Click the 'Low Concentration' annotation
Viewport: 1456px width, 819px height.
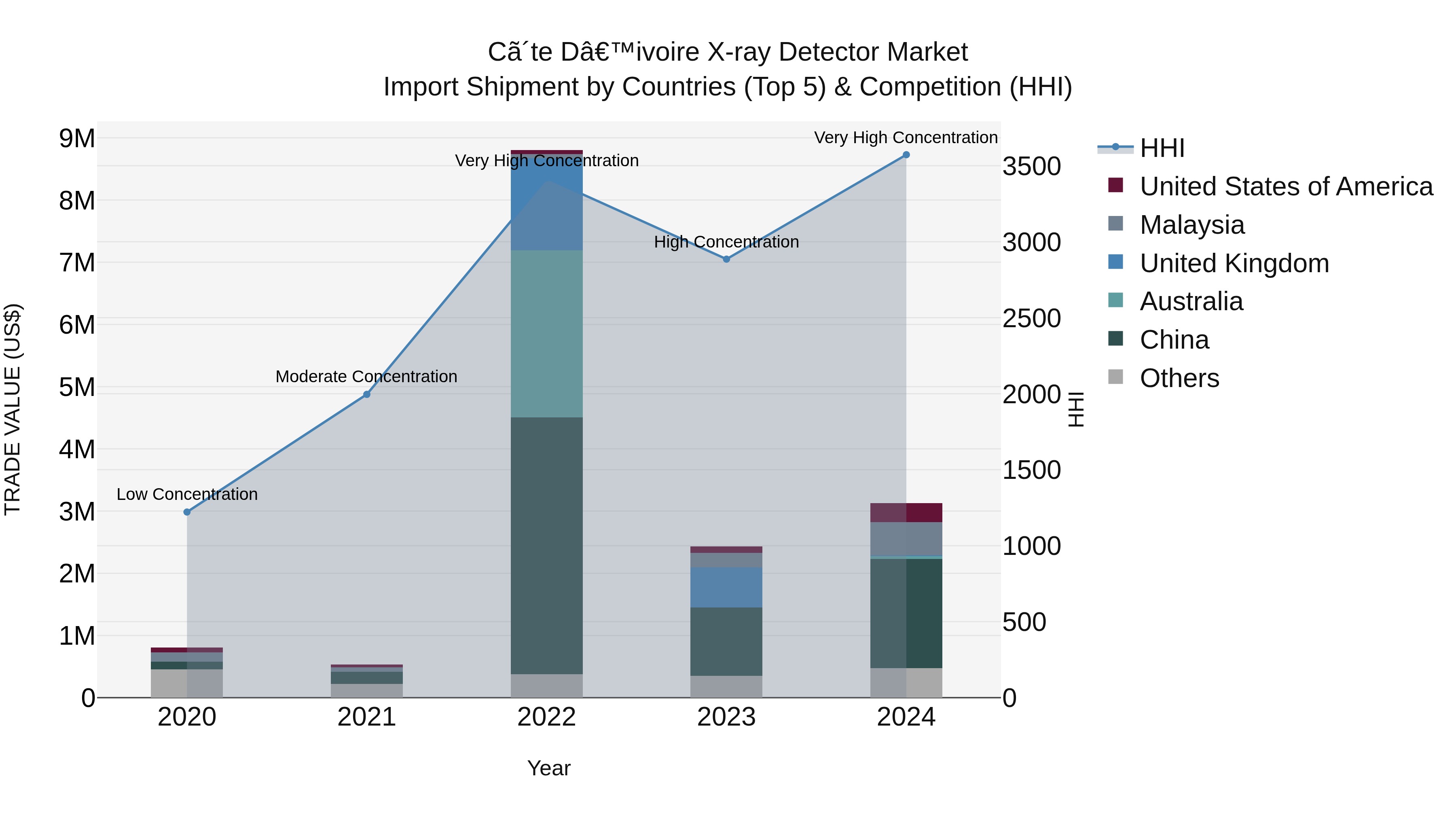pyautogui.click(x=187, y=495)
